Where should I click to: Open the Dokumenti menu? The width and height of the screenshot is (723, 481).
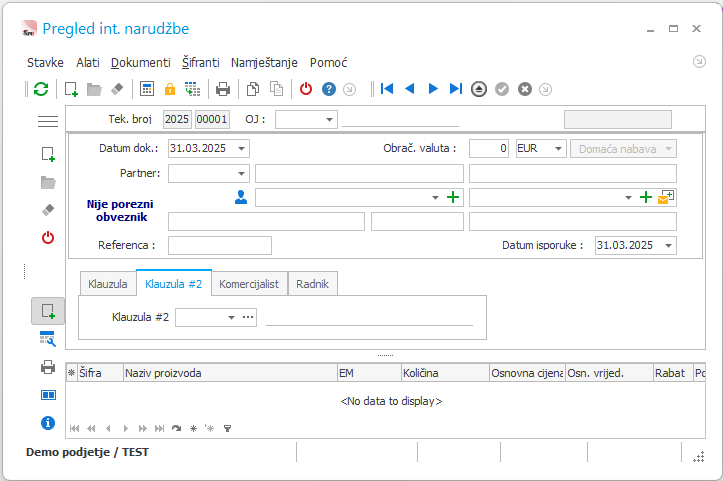coord(141,63)
